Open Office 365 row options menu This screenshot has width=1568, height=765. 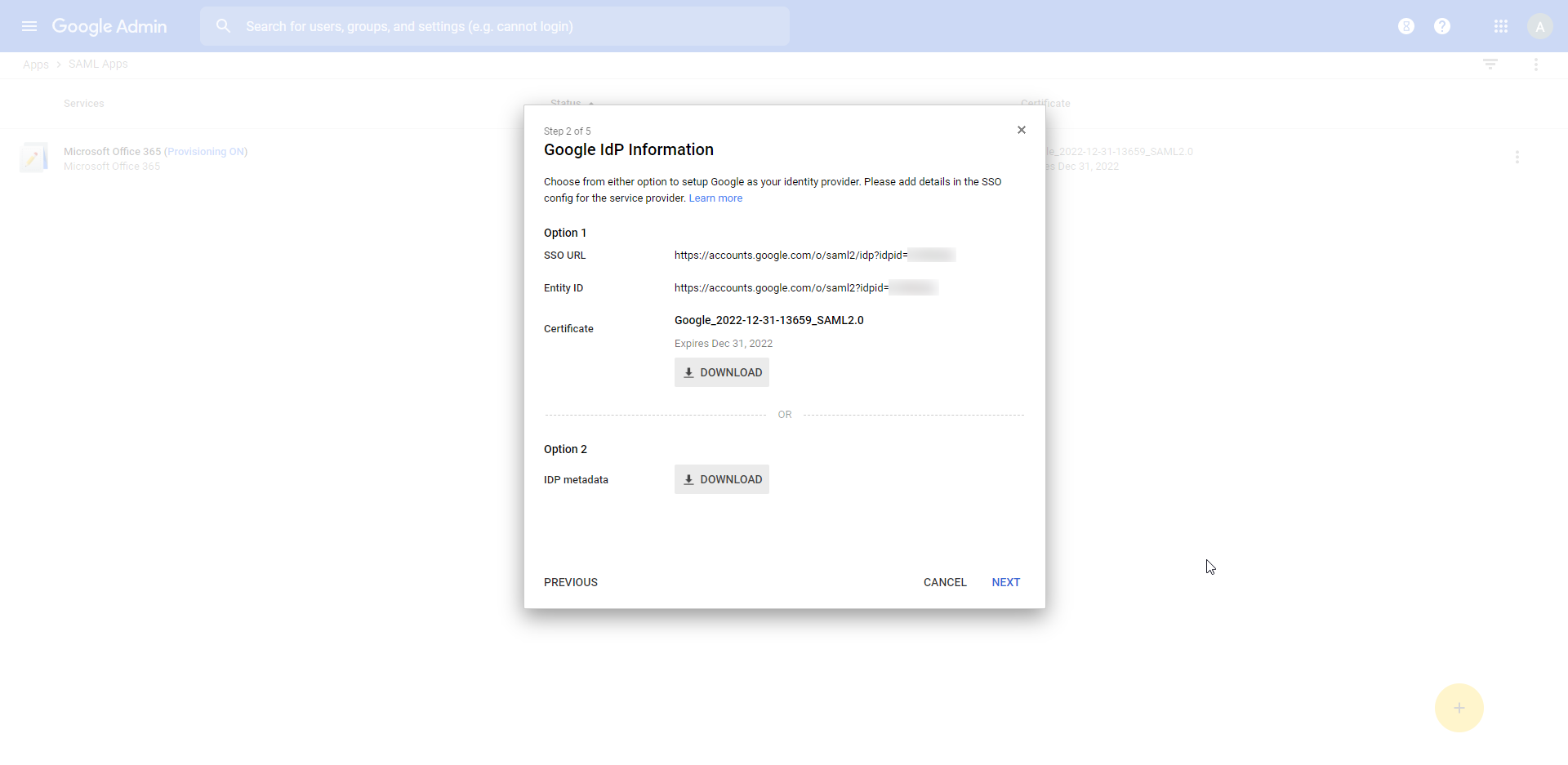point(1517,157)
